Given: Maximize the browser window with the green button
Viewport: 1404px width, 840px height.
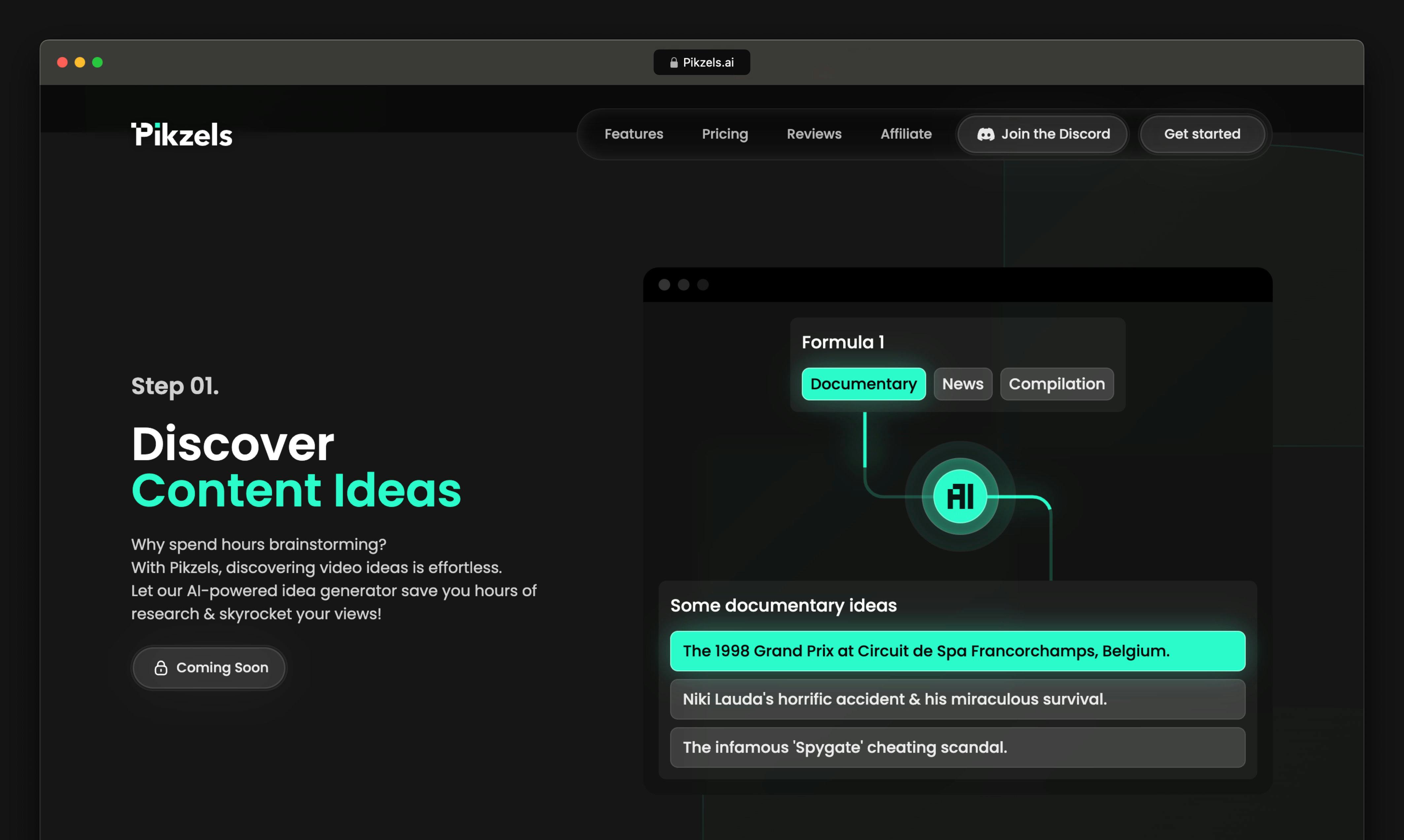Looking at the screenshot, I should 97,62.
